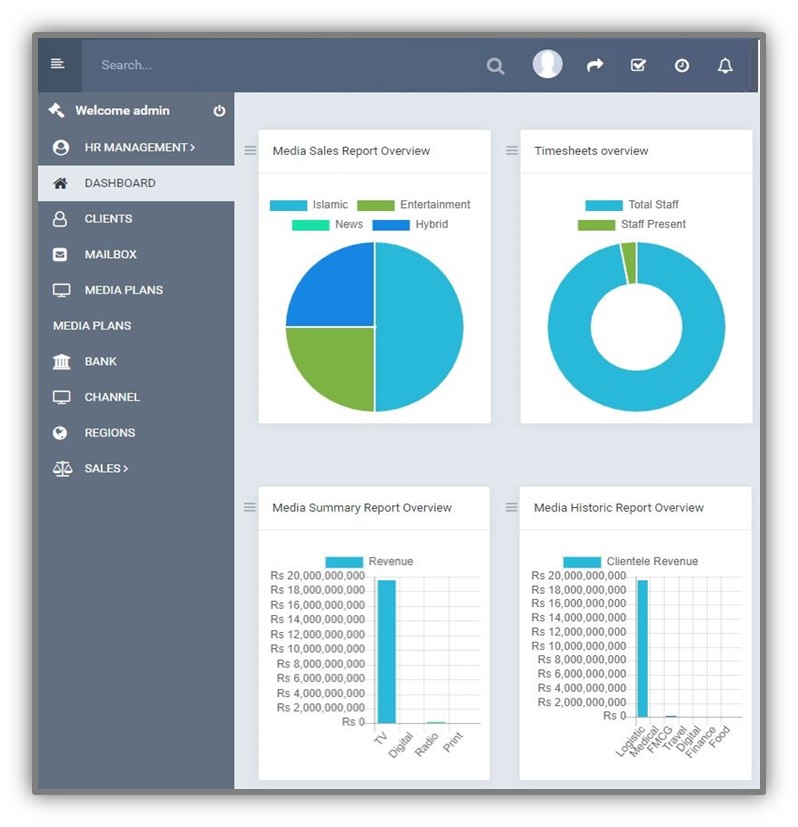Open the DASHBOARD menu item
This screenshot has width=798, height=827.
point(136,184)
